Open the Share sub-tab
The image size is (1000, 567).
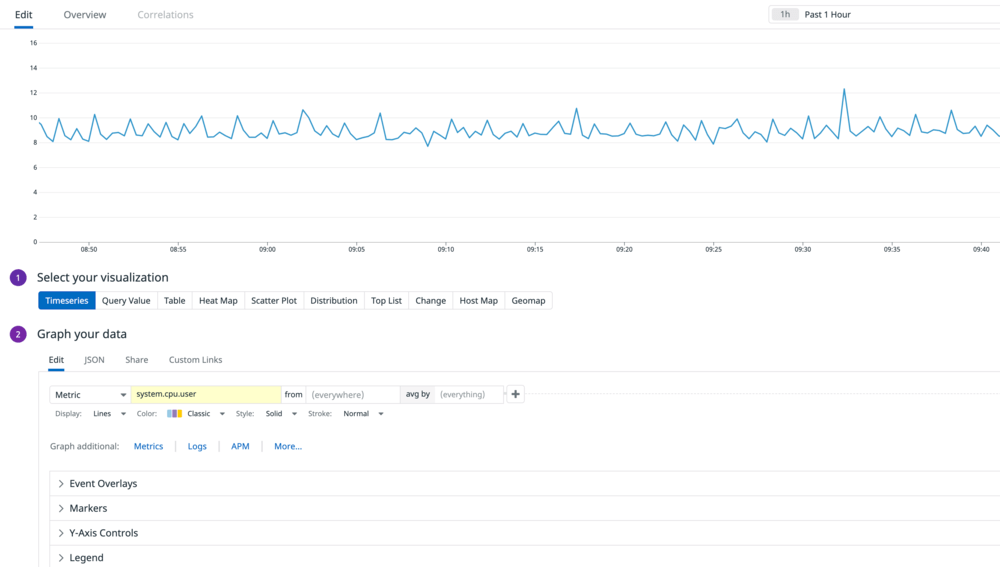pos(136,360)
